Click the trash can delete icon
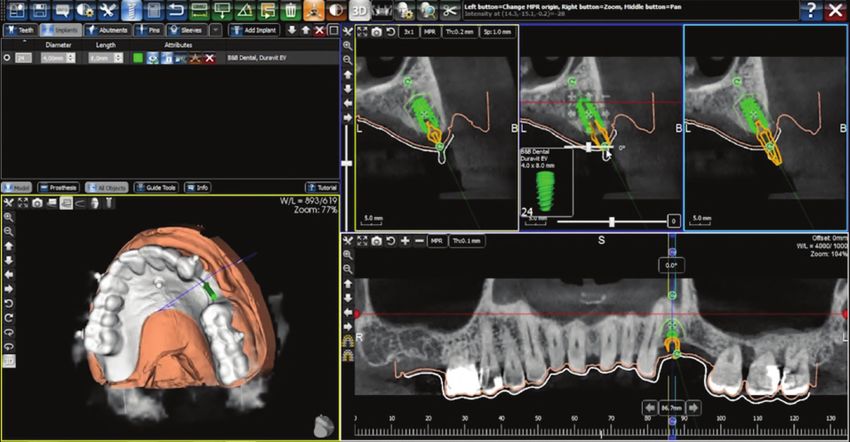The image size is (850, 442). point(290,11)
